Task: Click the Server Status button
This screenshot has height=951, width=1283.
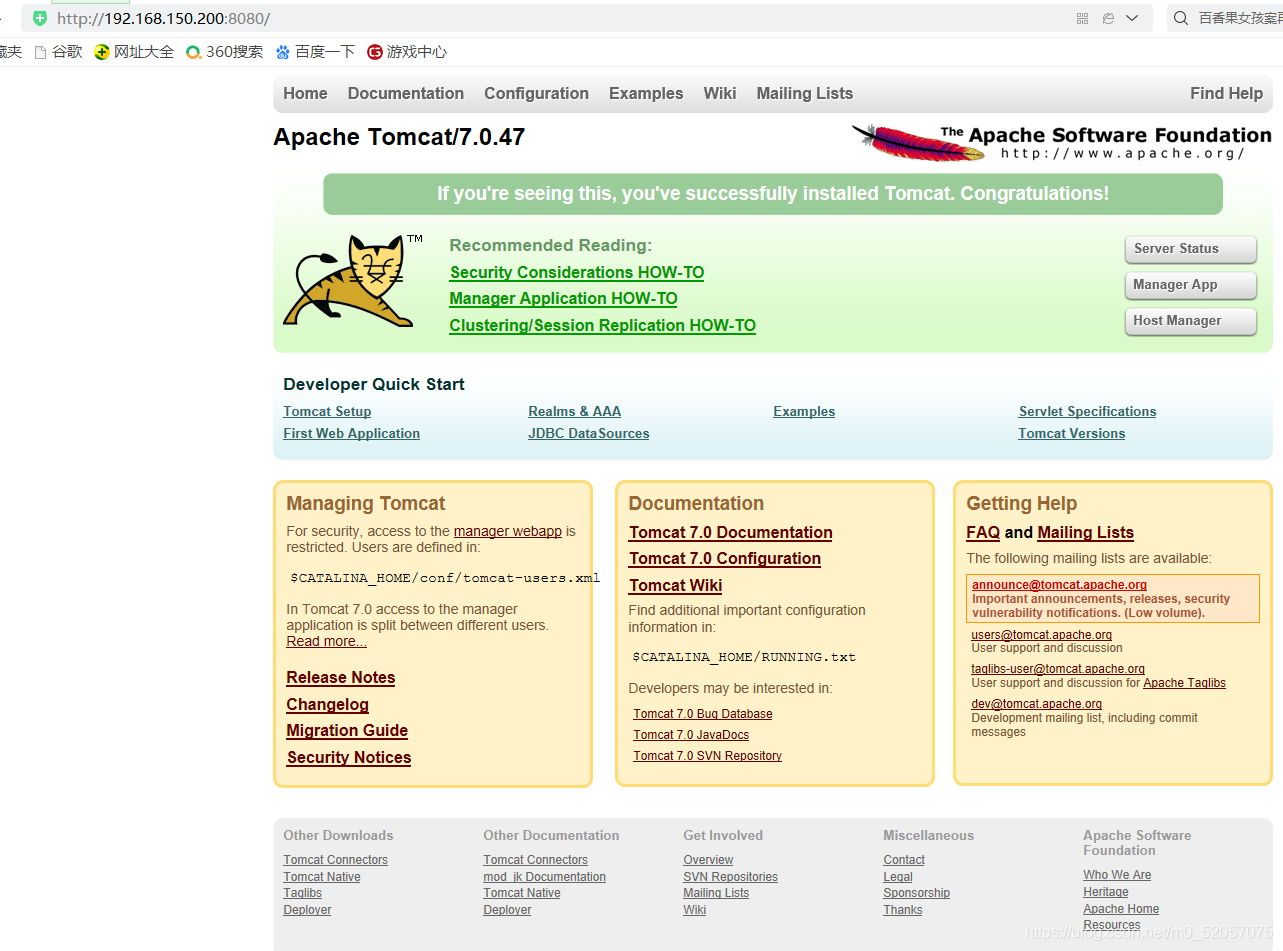Action: 1190,249
